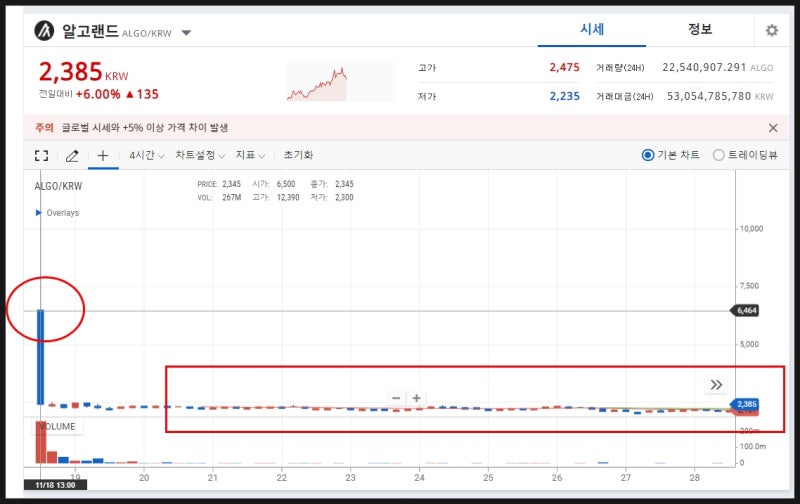
Task: Select the crosshair plus tool
Action: [103, 156]
